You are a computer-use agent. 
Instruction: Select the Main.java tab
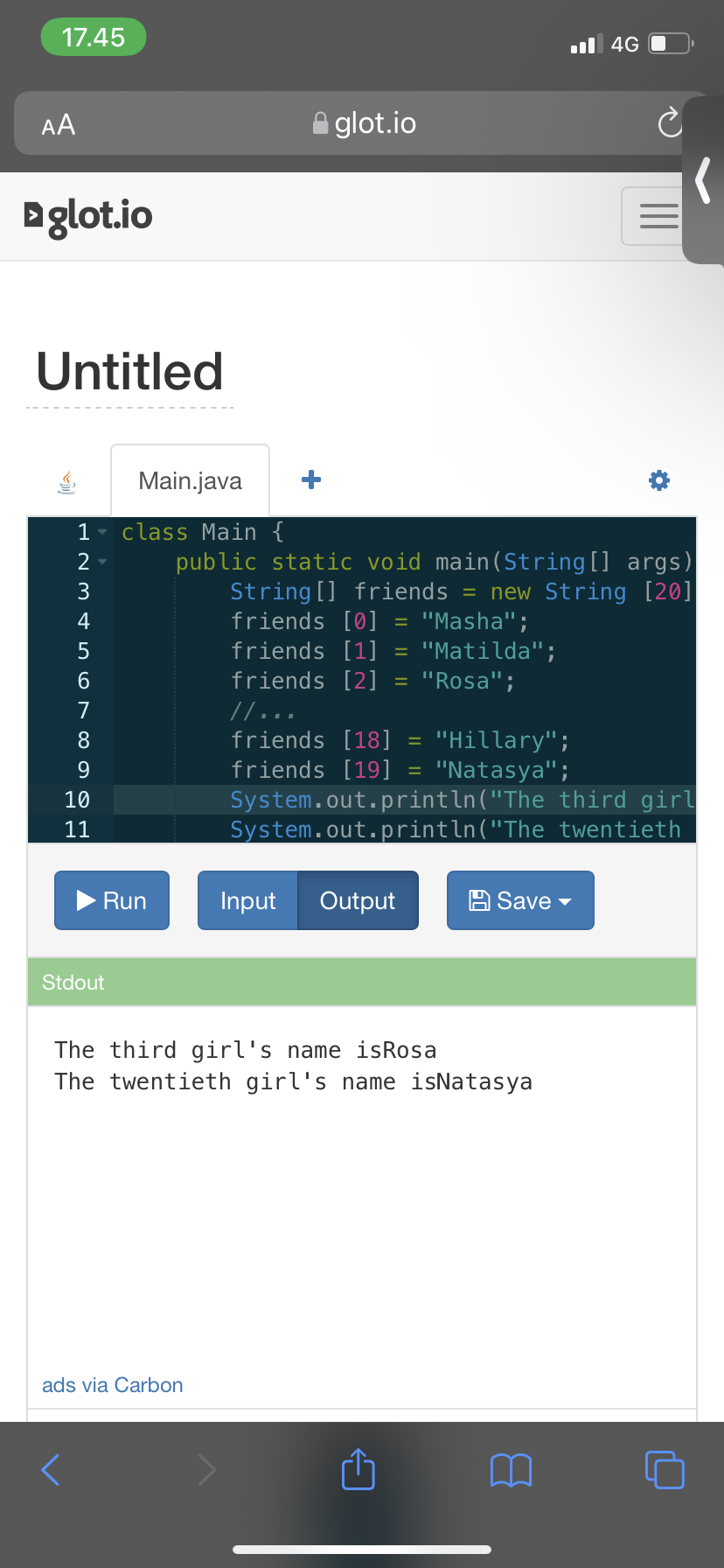pos(190,480)
